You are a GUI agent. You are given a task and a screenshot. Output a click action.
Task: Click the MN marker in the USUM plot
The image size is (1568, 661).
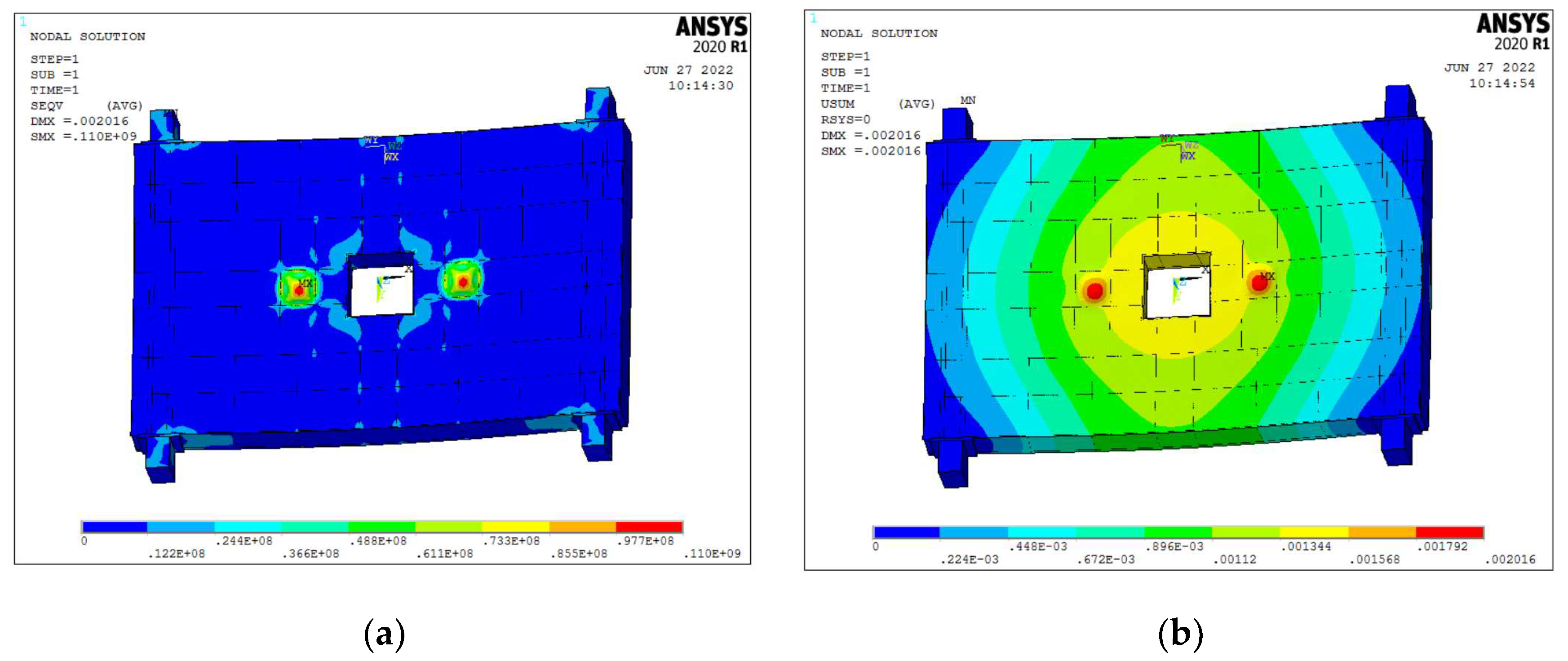(968, 101)
